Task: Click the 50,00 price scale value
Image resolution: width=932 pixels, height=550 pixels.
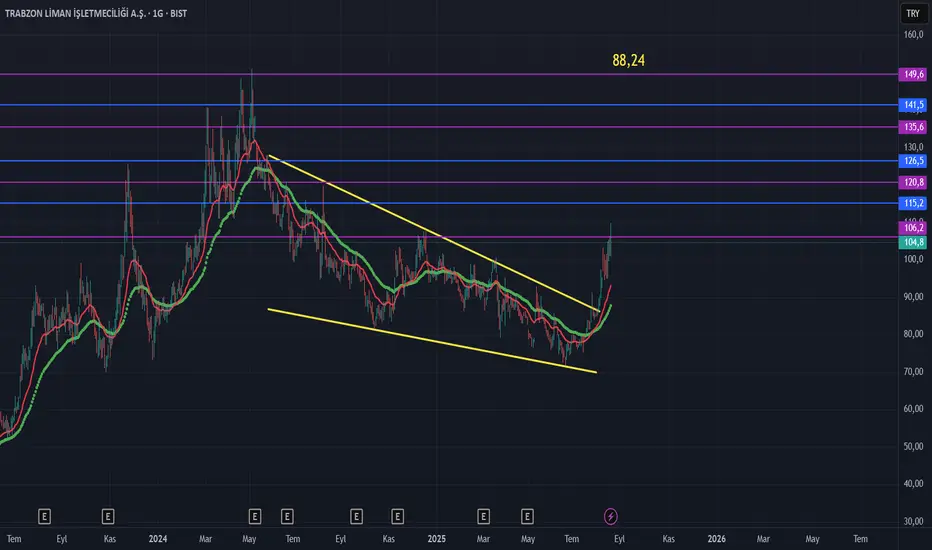Action: [914, 446]
